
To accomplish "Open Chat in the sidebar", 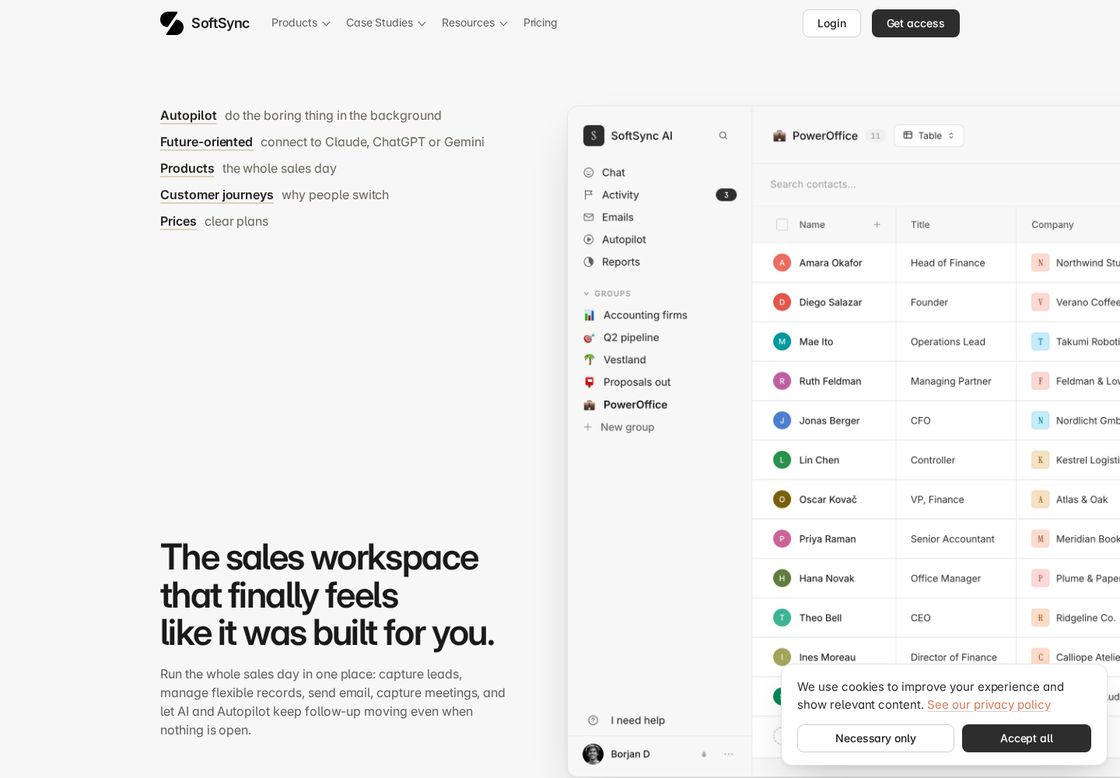I will (x=613, y=172).
